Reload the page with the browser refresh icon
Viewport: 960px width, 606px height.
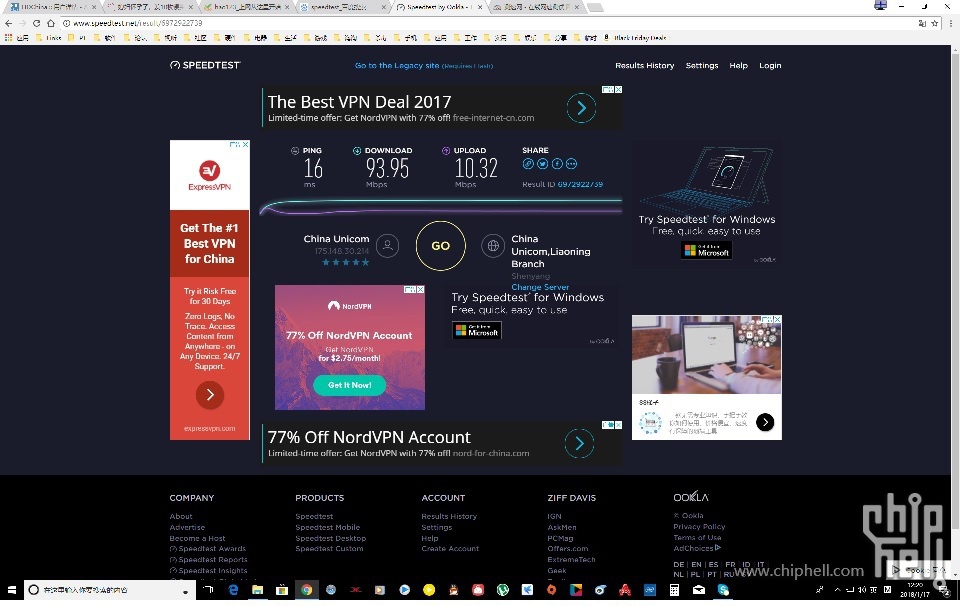point(36,23)
